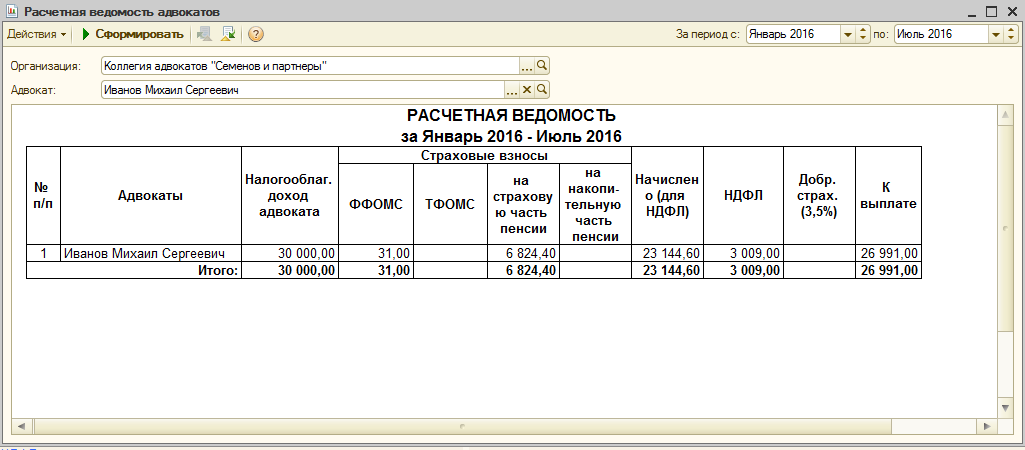
Task: Expand the period end dropdown (Июль 2016)
Action: tap(996, 34)
